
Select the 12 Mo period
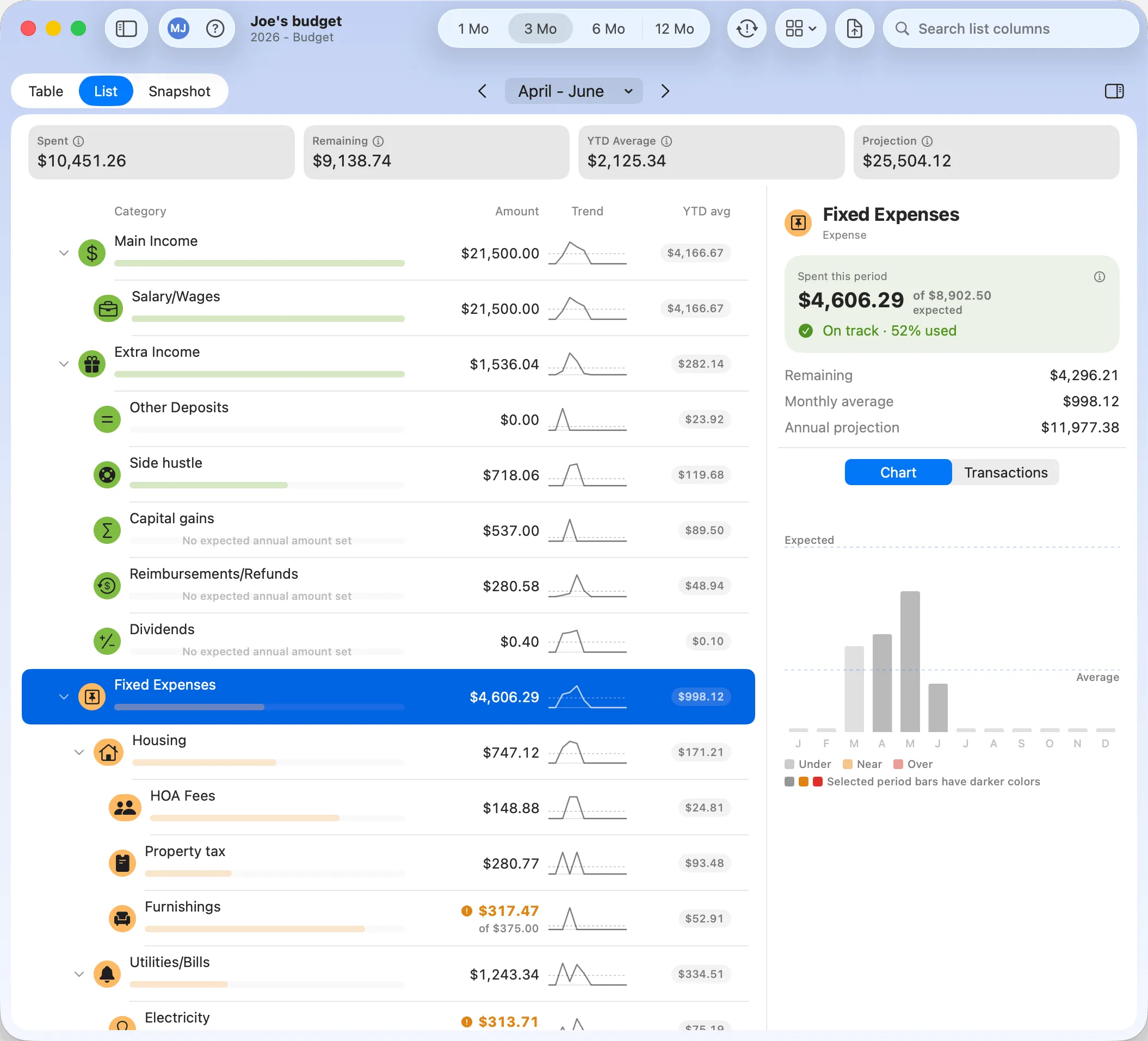[674, 28]
